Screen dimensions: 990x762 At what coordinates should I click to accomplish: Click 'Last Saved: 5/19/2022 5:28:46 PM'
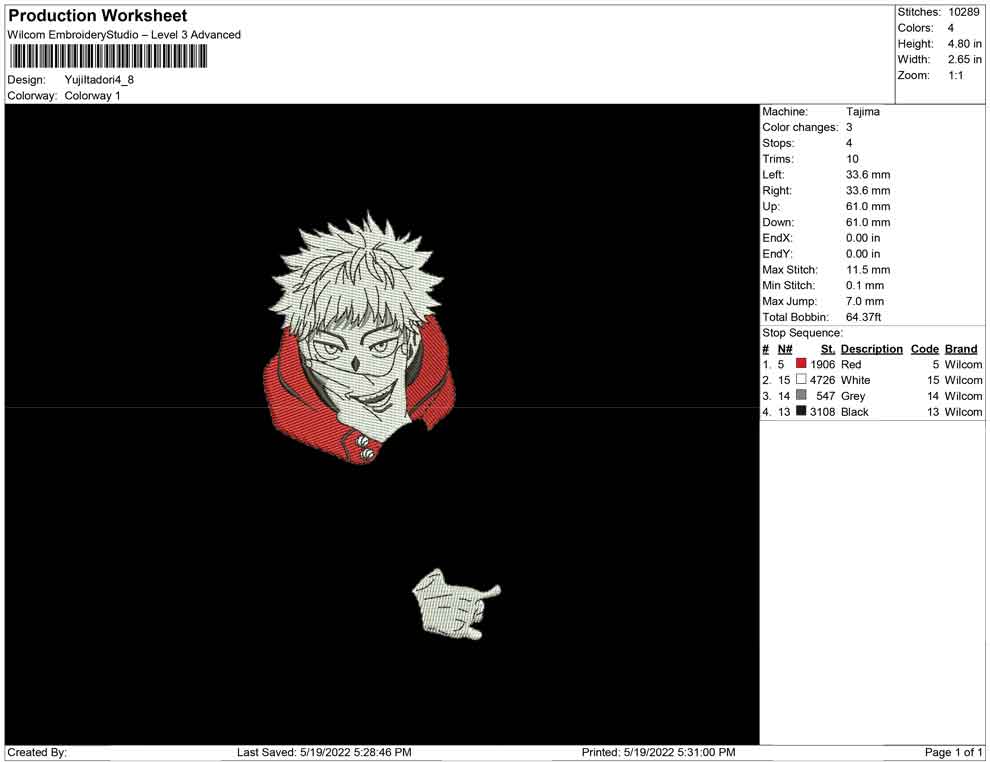[325, 753]
